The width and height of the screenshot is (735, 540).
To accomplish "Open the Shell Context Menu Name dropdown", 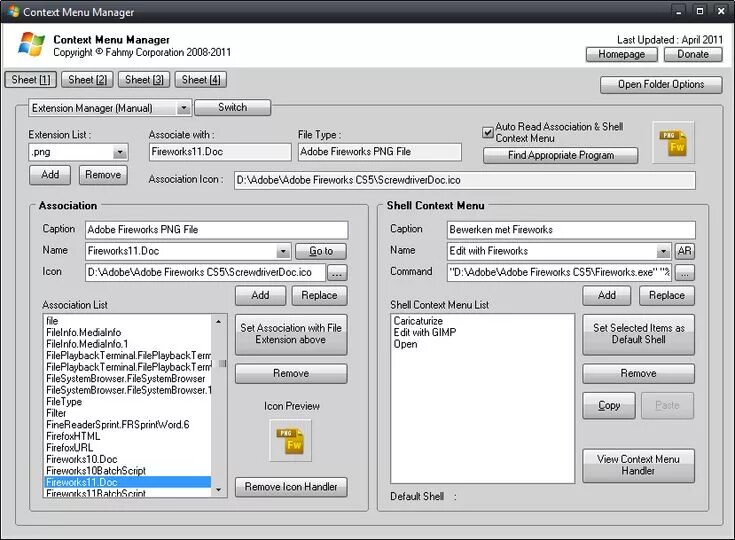I will tap(663, 251).
